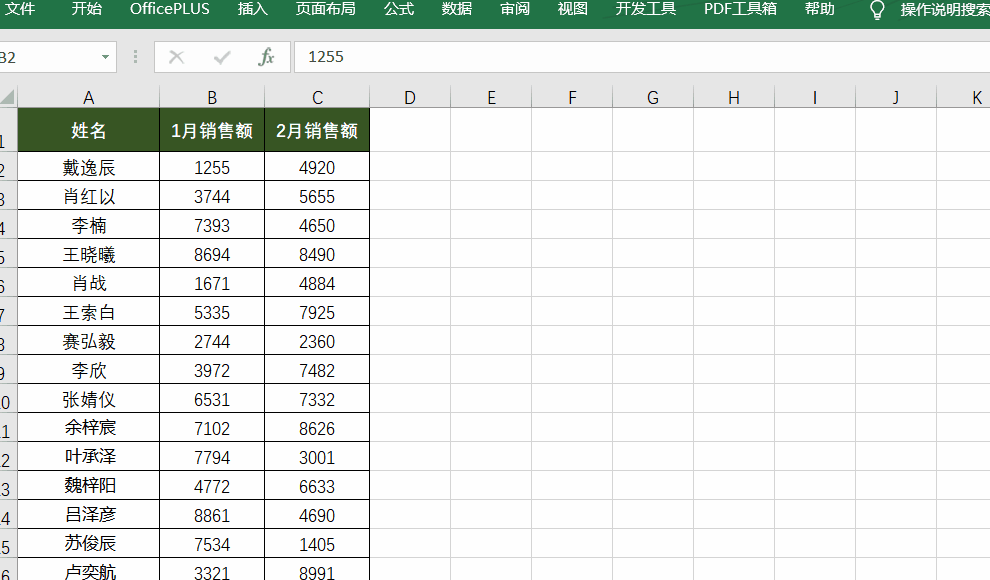The height and width of the screenshot is (580, 990).
Task: Select the cell with value 8490
Action: pyautogui.click(x=317, y=254)
